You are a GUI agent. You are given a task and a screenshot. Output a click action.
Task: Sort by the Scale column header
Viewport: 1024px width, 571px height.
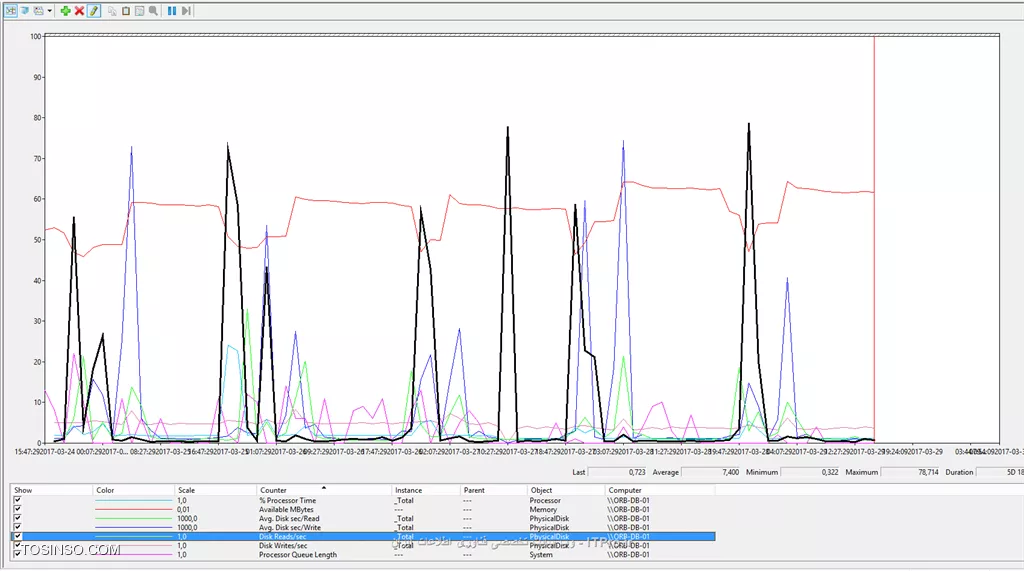pyautogui.click(x=216, y=490)
